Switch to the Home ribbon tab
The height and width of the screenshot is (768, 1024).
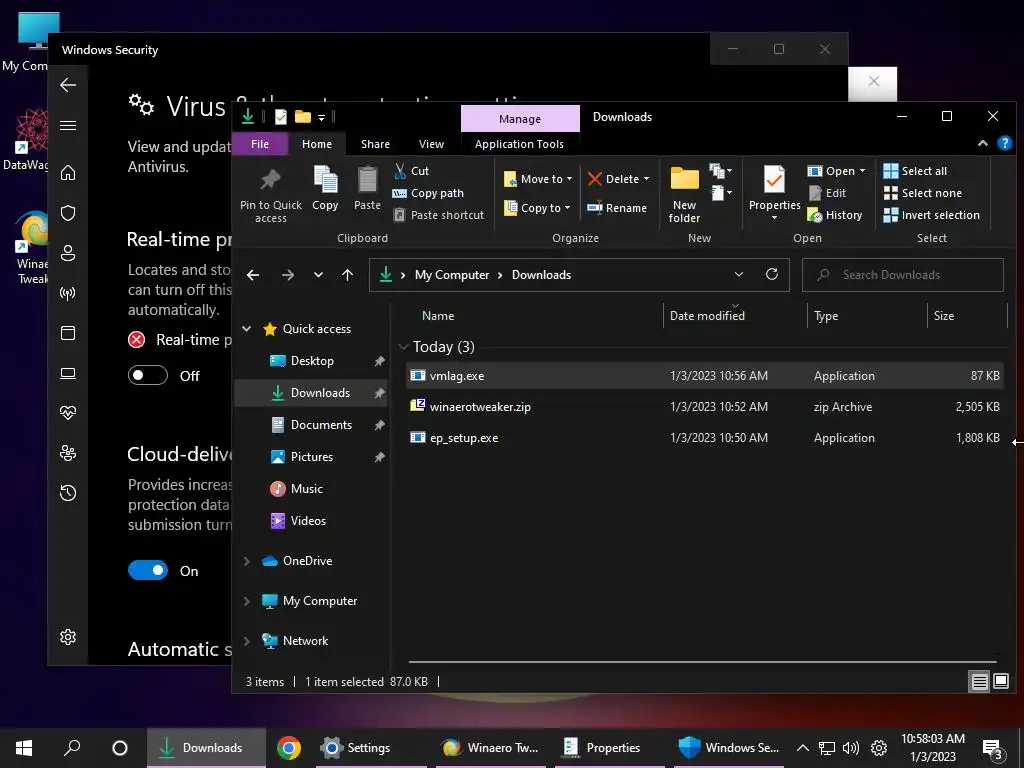(317, 144)
